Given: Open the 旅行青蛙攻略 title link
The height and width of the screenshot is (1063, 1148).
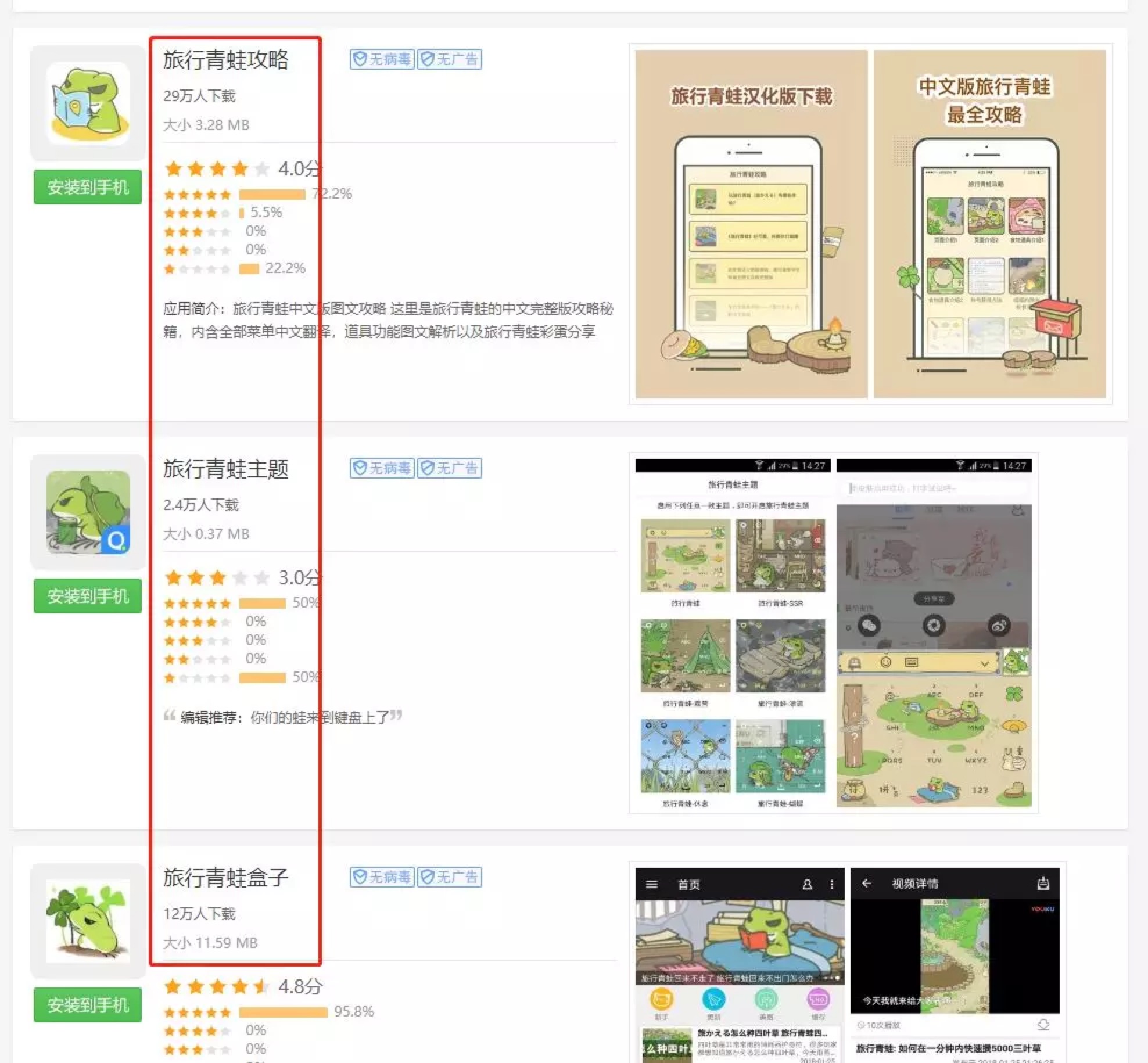Looking at the screenshot, I should pos(225,60).
